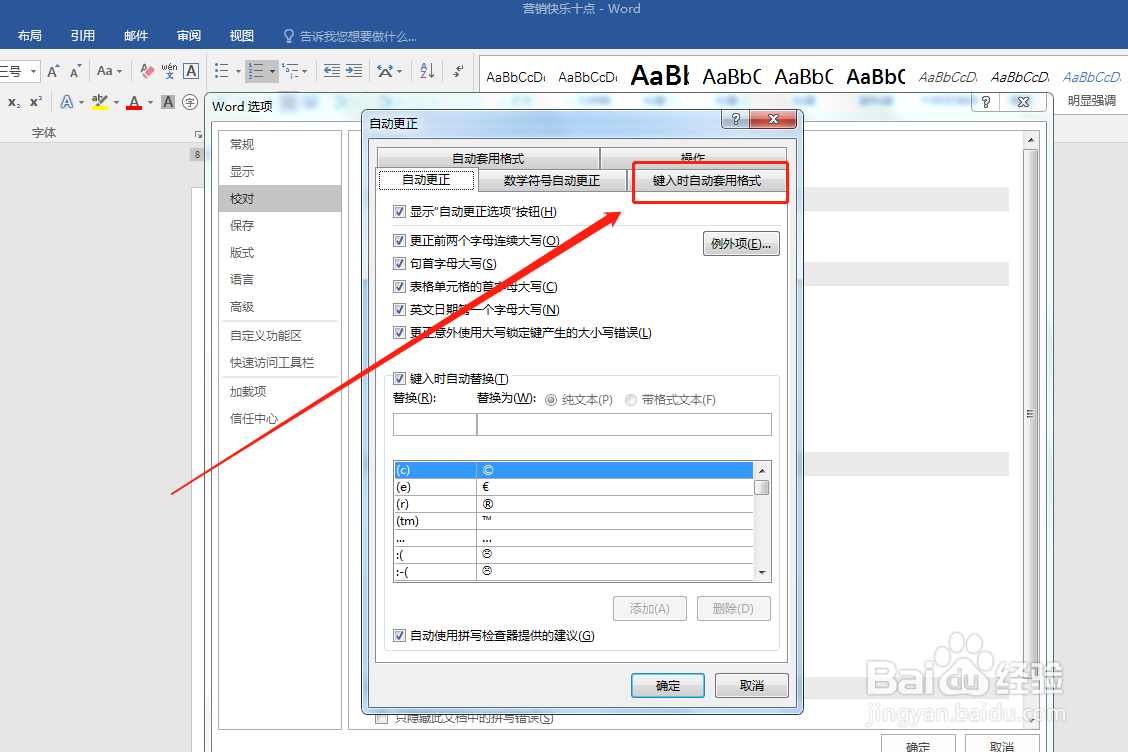Image resolution: width=1128 pixels, height=752 pixels.
Task: Toggle 表格单元格的首字母大写 checkbox
Action: click(399, 286)
